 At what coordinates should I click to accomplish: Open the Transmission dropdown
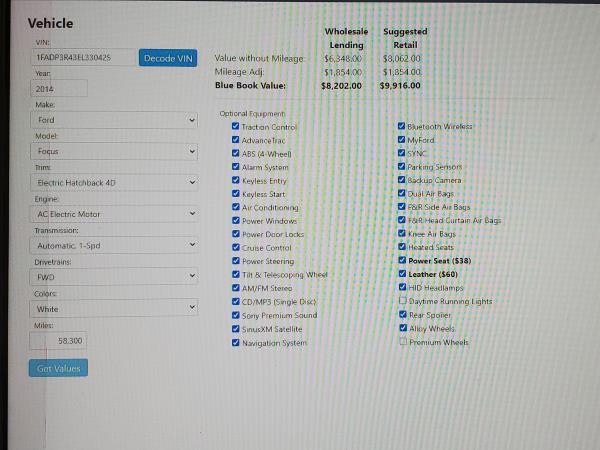113,245
